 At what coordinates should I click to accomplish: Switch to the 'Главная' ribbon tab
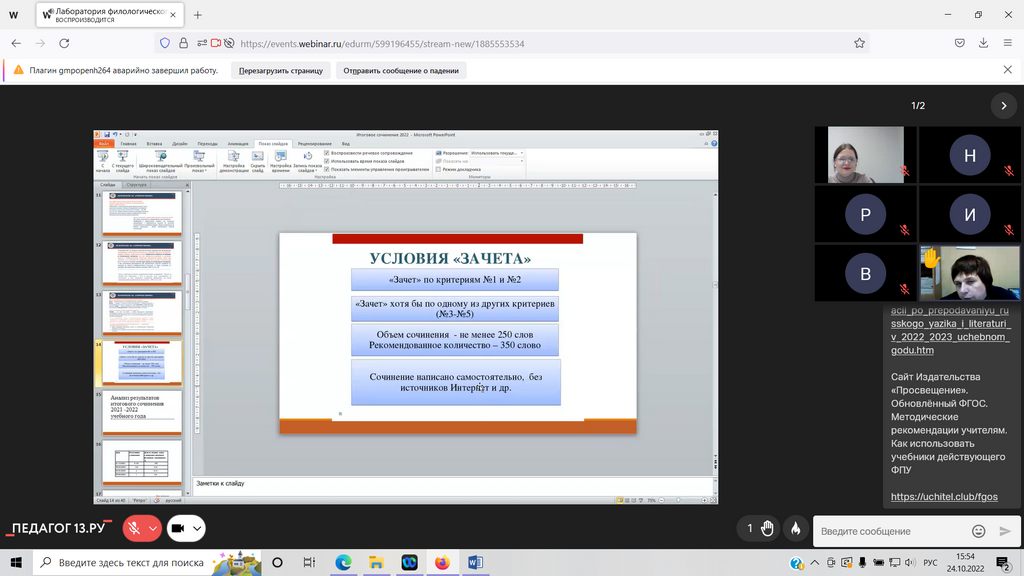pyautogui.click(x=129, y=144)
